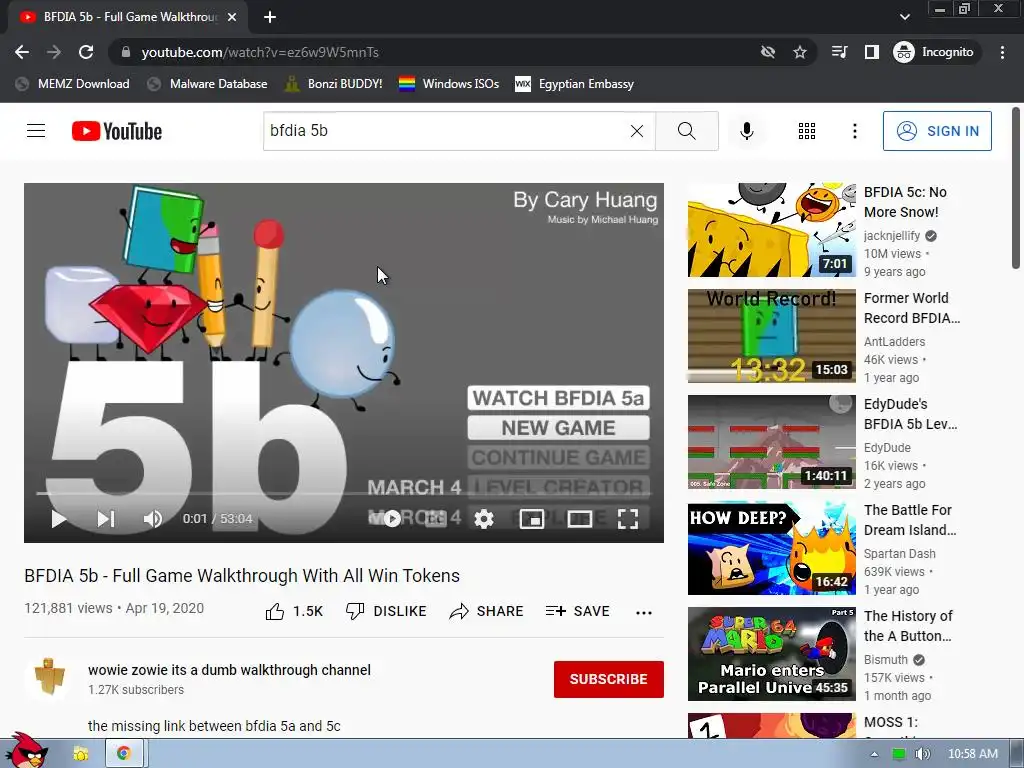Open the Windows ISOs bookmark

(449, 84)
